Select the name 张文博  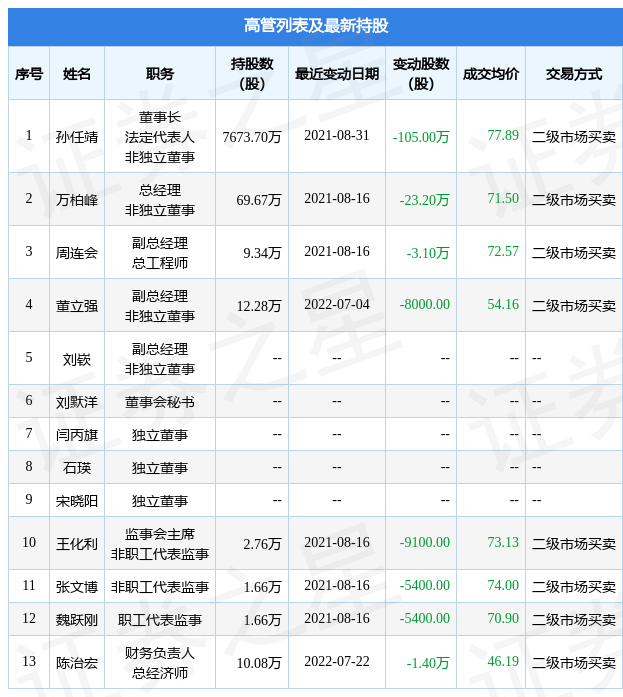coord(77,587)
